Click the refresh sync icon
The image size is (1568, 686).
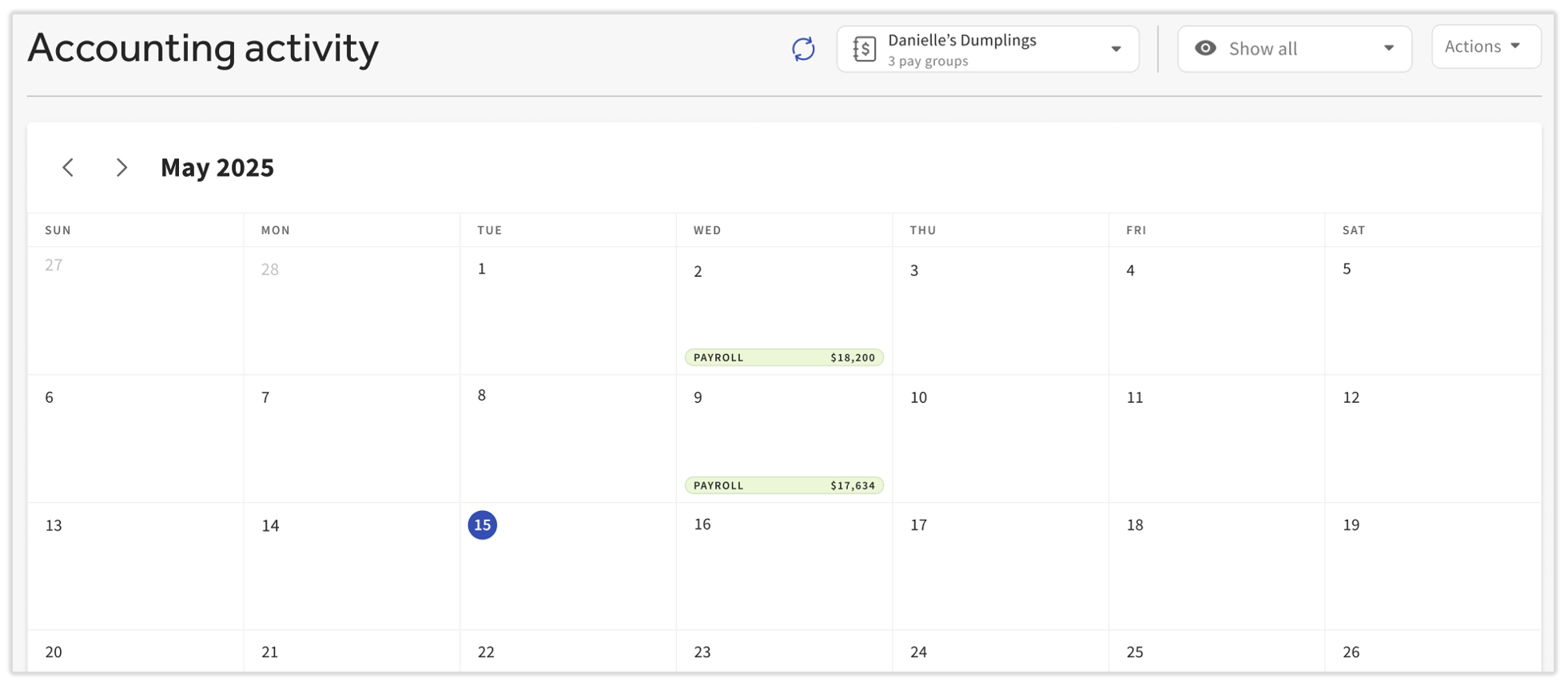click(802, 49)
